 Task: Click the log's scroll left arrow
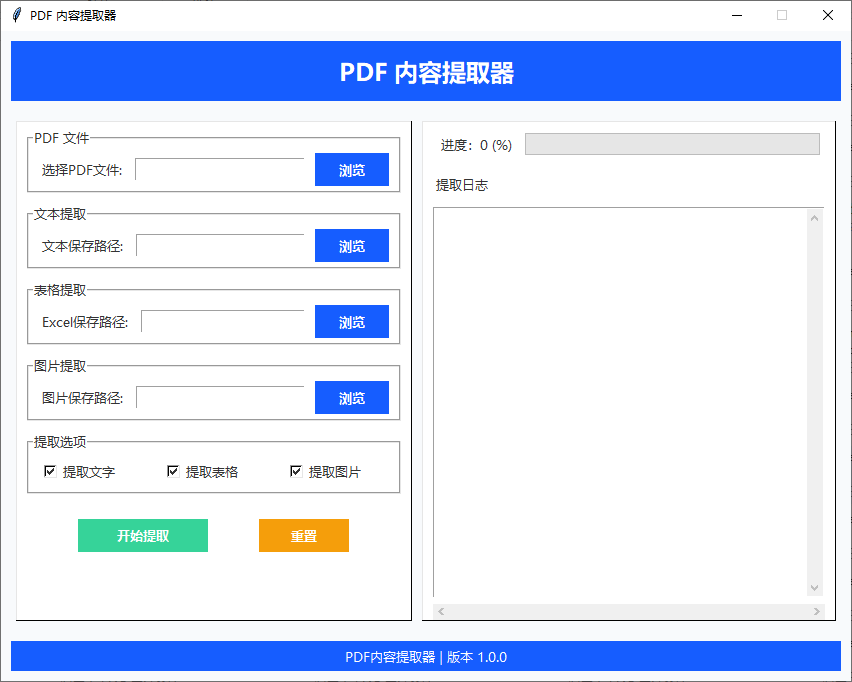click(x=442, y=611)
